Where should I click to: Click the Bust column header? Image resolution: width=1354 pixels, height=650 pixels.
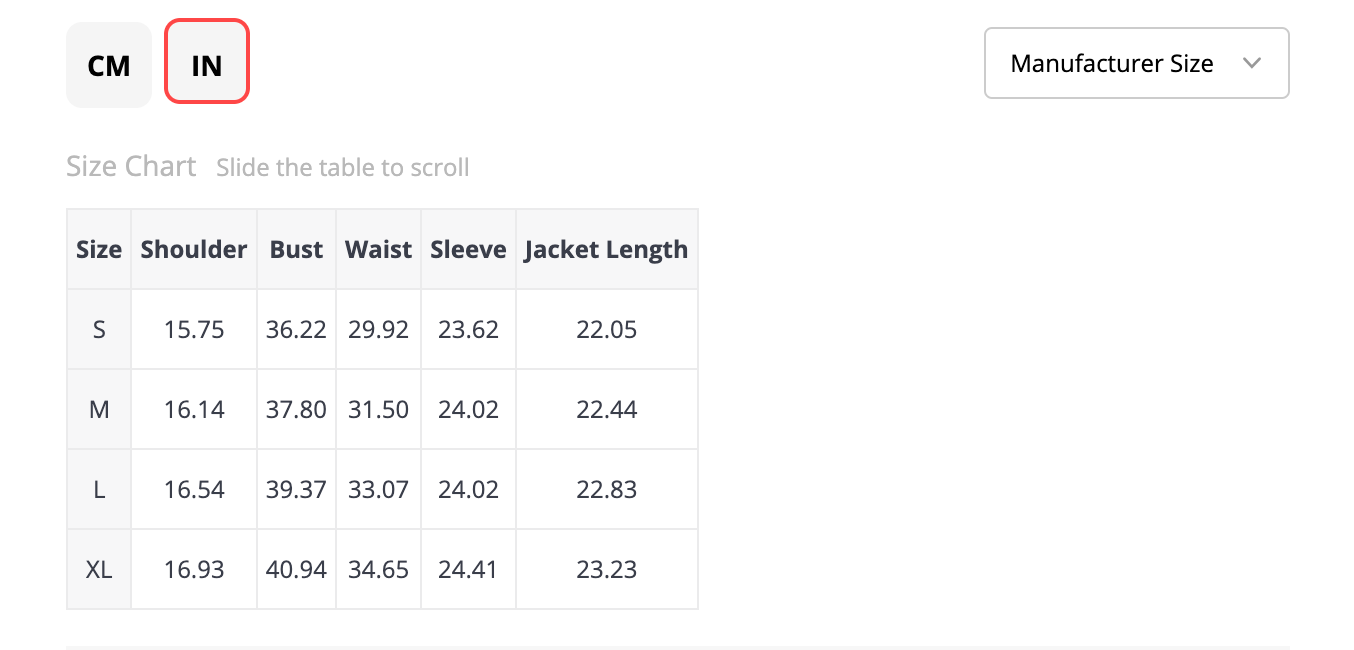tap(297, 249)
